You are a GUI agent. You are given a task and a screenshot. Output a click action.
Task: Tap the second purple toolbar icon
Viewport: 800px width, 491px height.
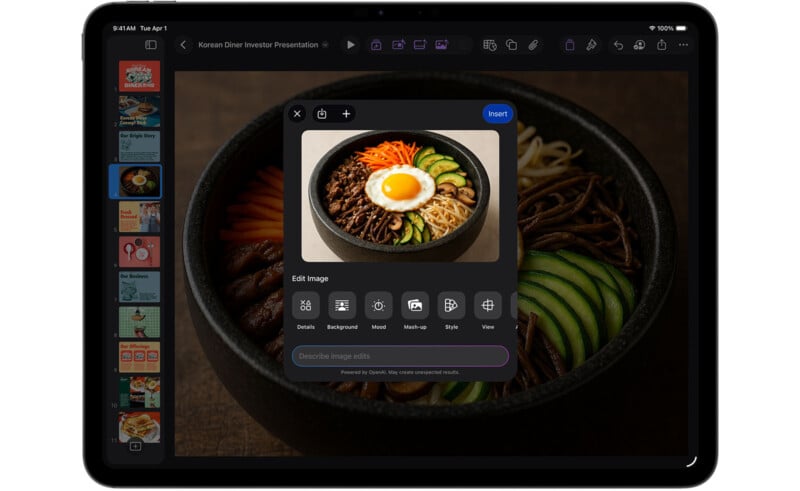pyautogui.click(x=398, y=45)
